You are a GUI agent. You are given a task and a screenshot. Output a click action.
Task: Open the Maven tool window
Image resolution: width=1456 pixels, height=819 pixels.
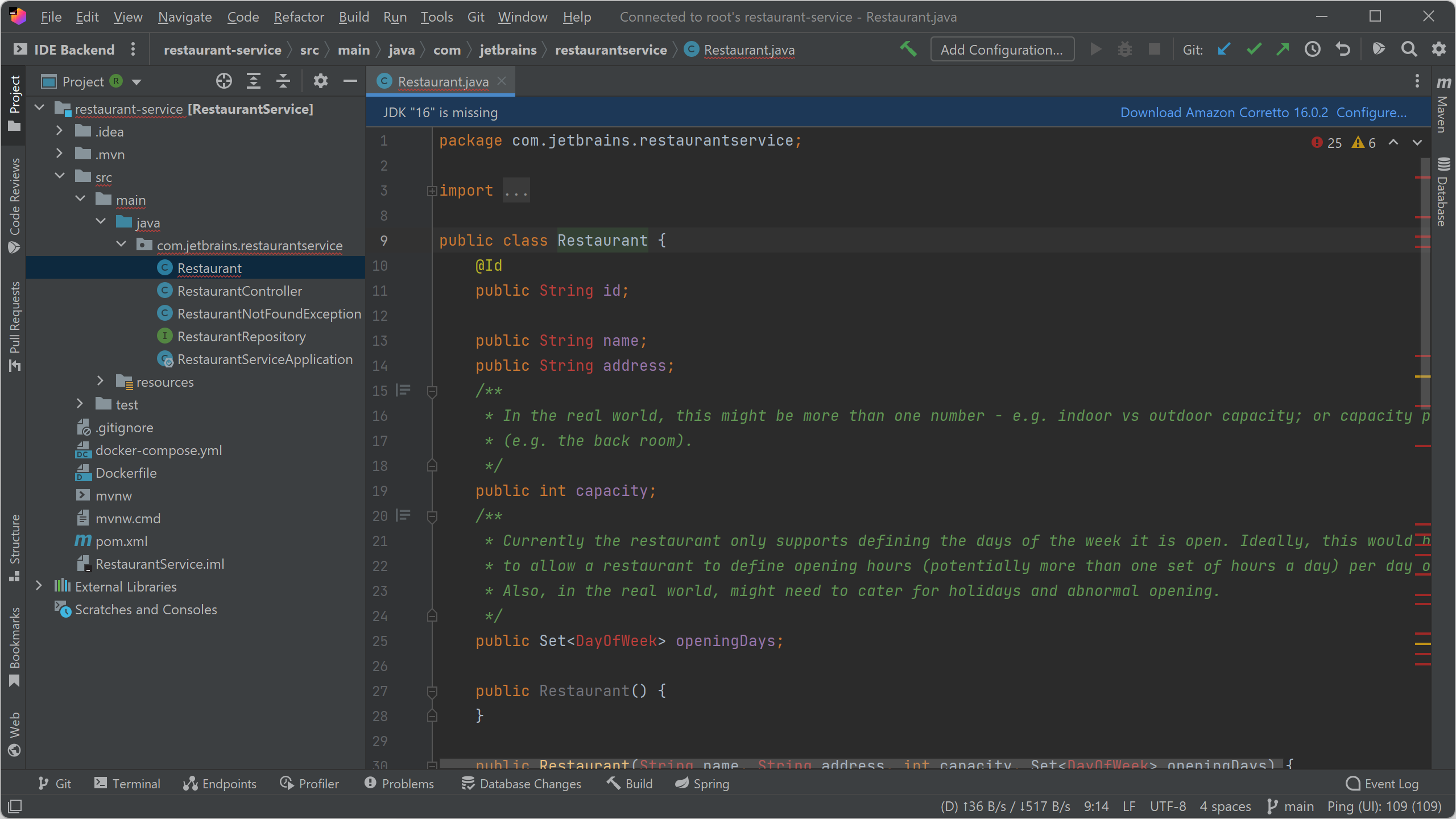[1443, 105]
